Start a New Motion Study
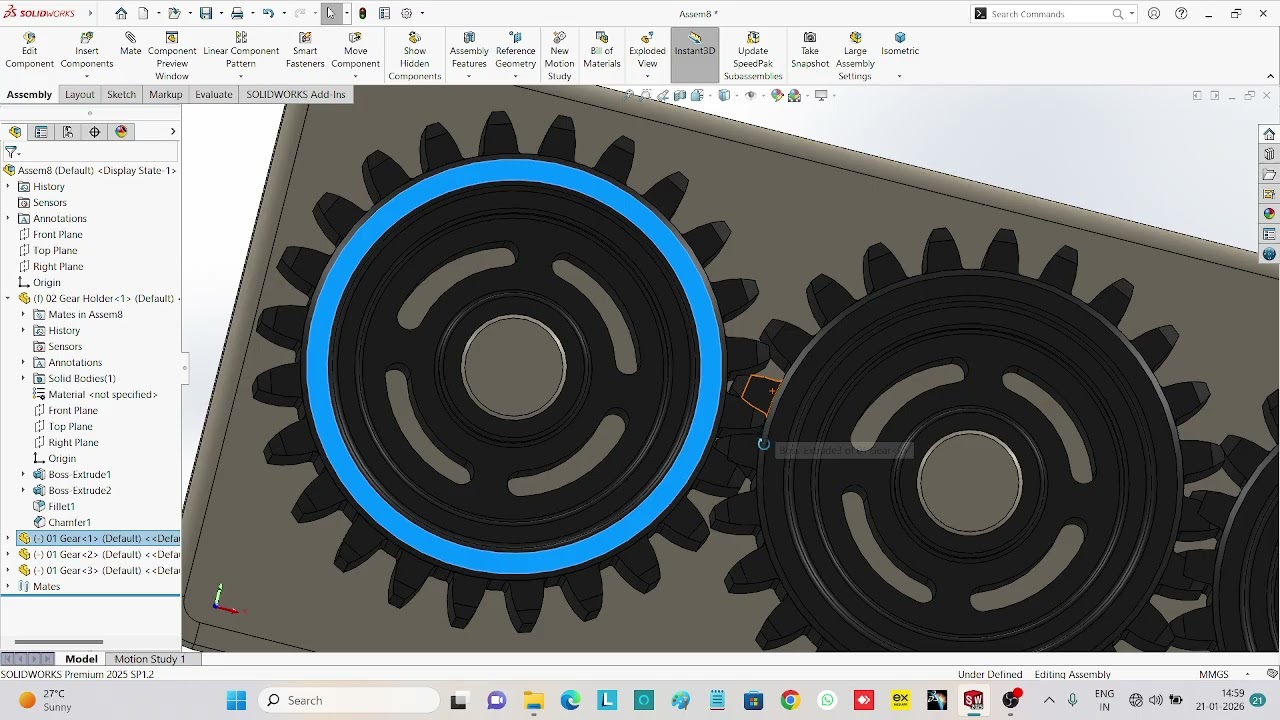This screenshot has height=720, width=1280. click(560, 56)
